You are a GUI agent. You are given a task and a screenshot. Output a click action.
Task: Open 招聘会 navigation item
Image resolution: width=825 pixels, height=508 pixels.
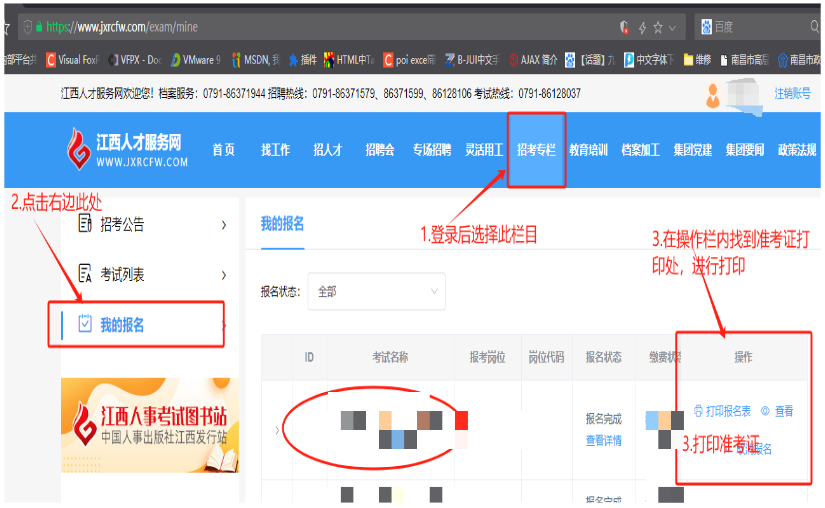pyautogui.click(x=380, y=150)
